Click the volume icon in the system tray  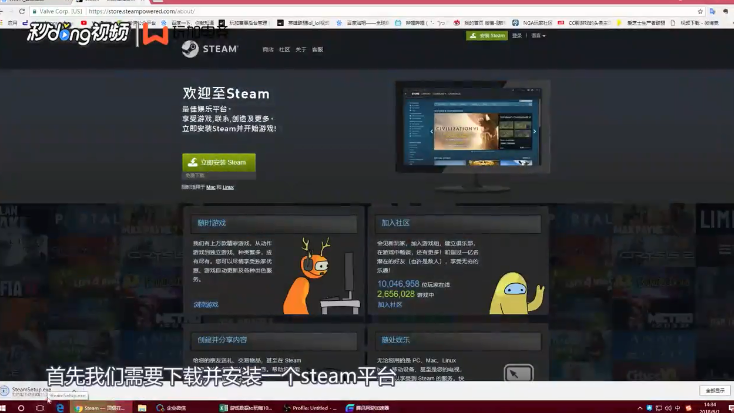668,408
